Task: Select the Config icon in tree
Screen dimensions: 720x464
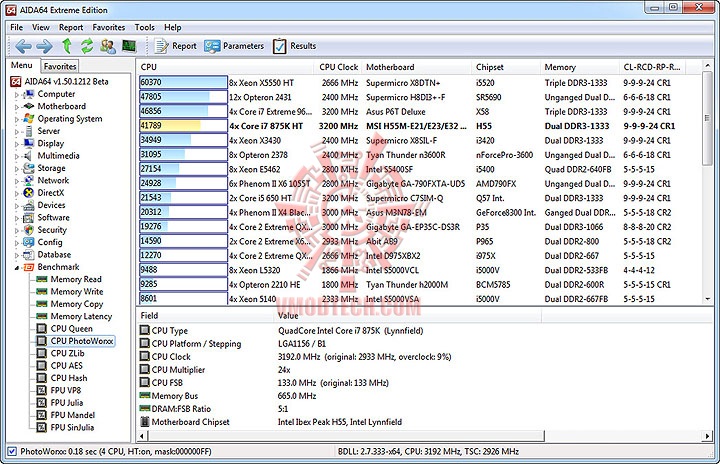Action: pos(28,242)
